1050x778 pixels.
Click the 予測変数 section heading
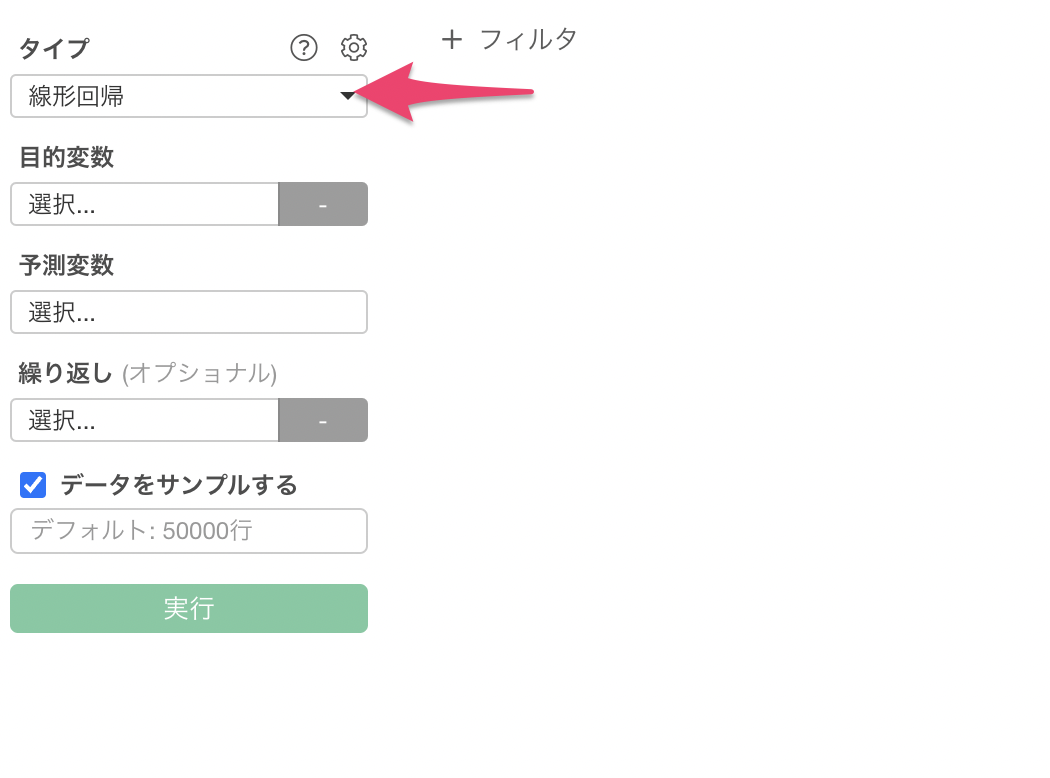[x=66, y=265]
